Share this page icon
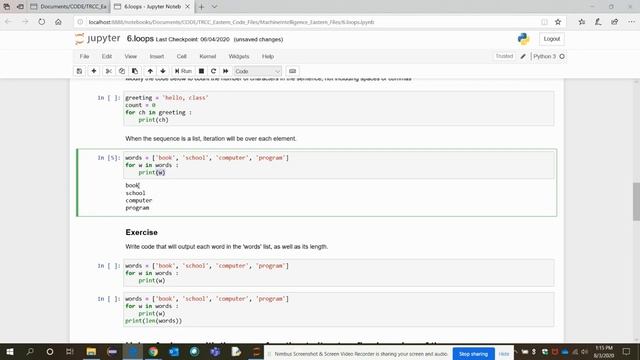 pos(614,22)
